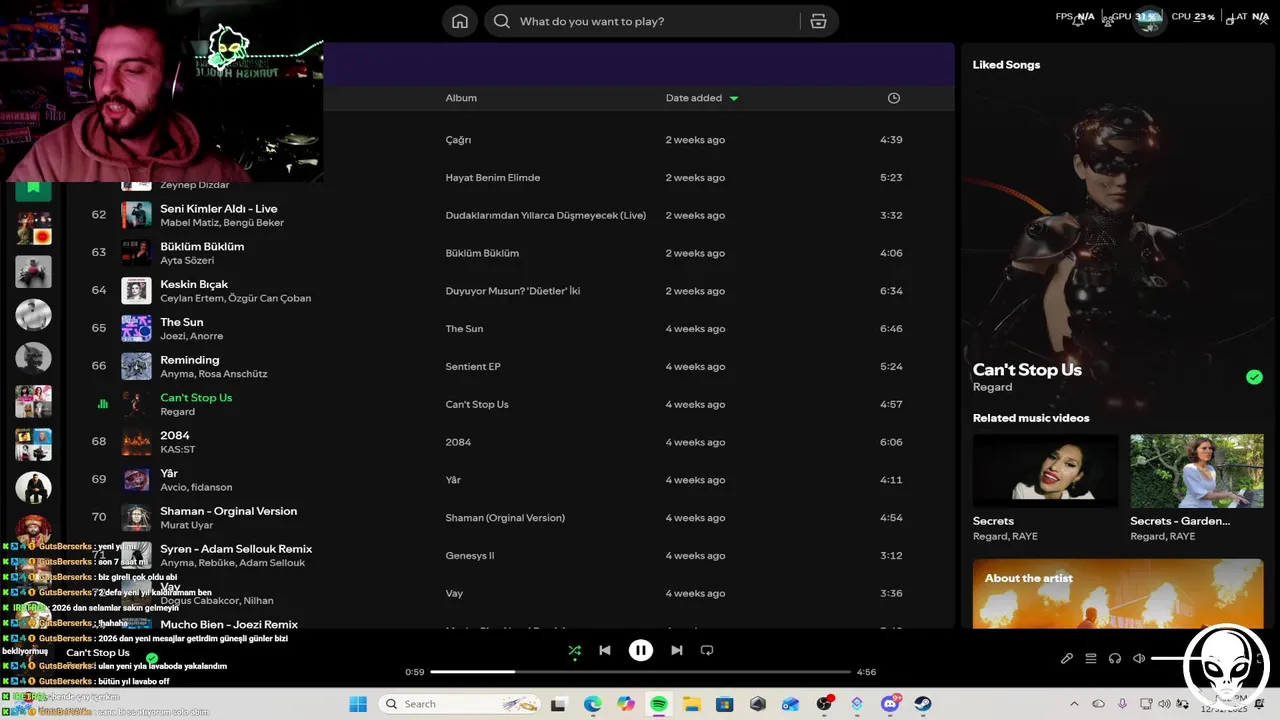Open Steam from taskbar
Image resolution: width=1280 pixels, height=720 pixels.
coord(923,704)
